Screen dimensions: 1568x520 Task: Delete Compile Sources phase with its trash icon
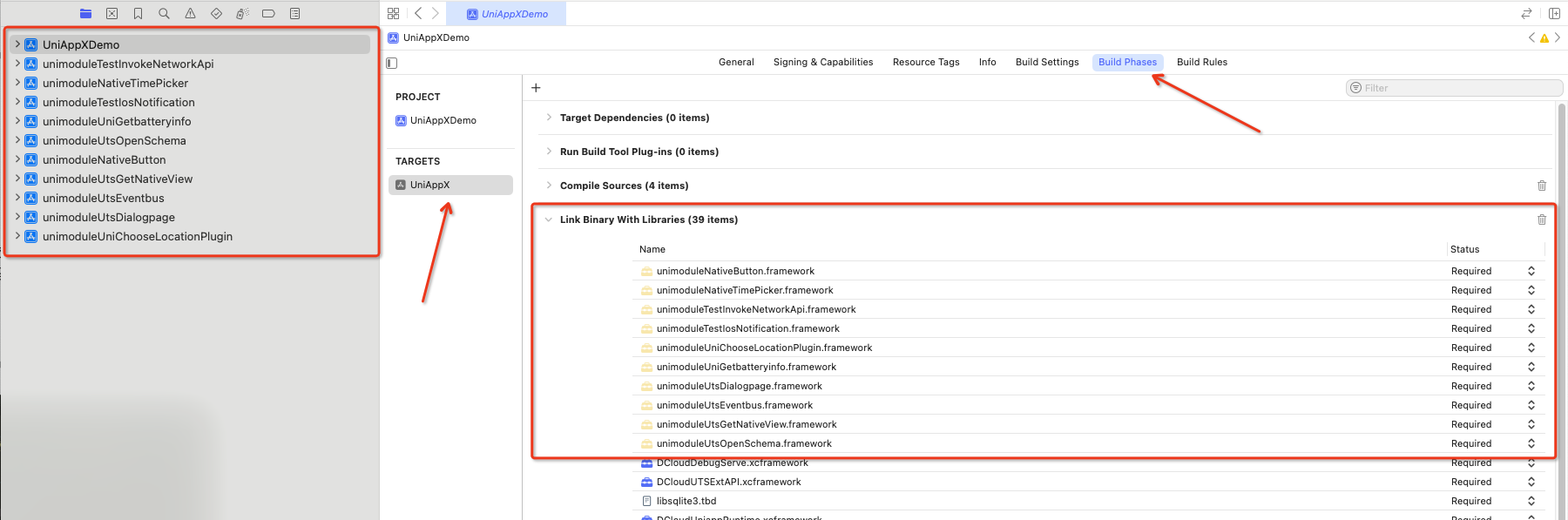click(1542, 186)
